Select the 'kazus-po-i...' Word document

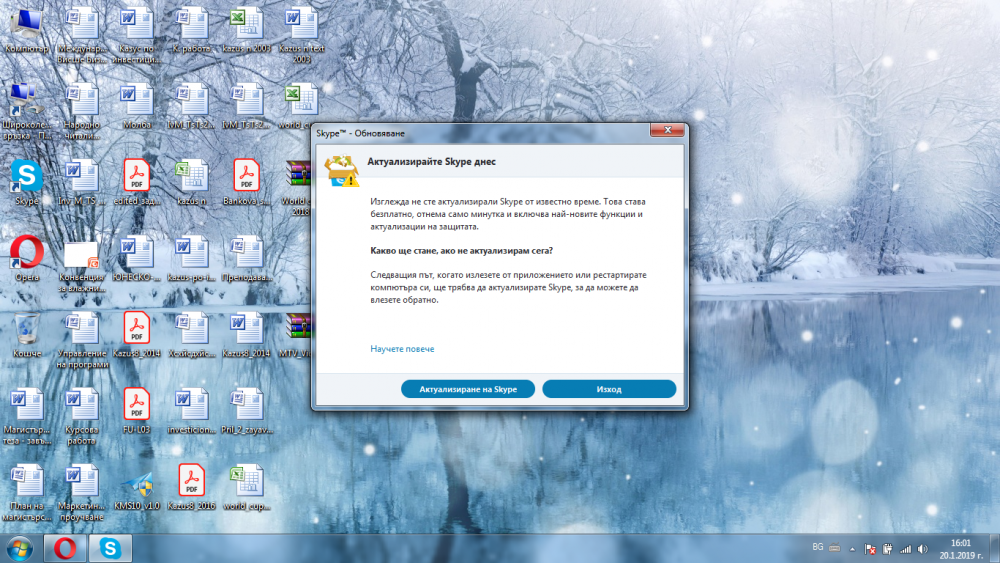click(x=191, y=259)
